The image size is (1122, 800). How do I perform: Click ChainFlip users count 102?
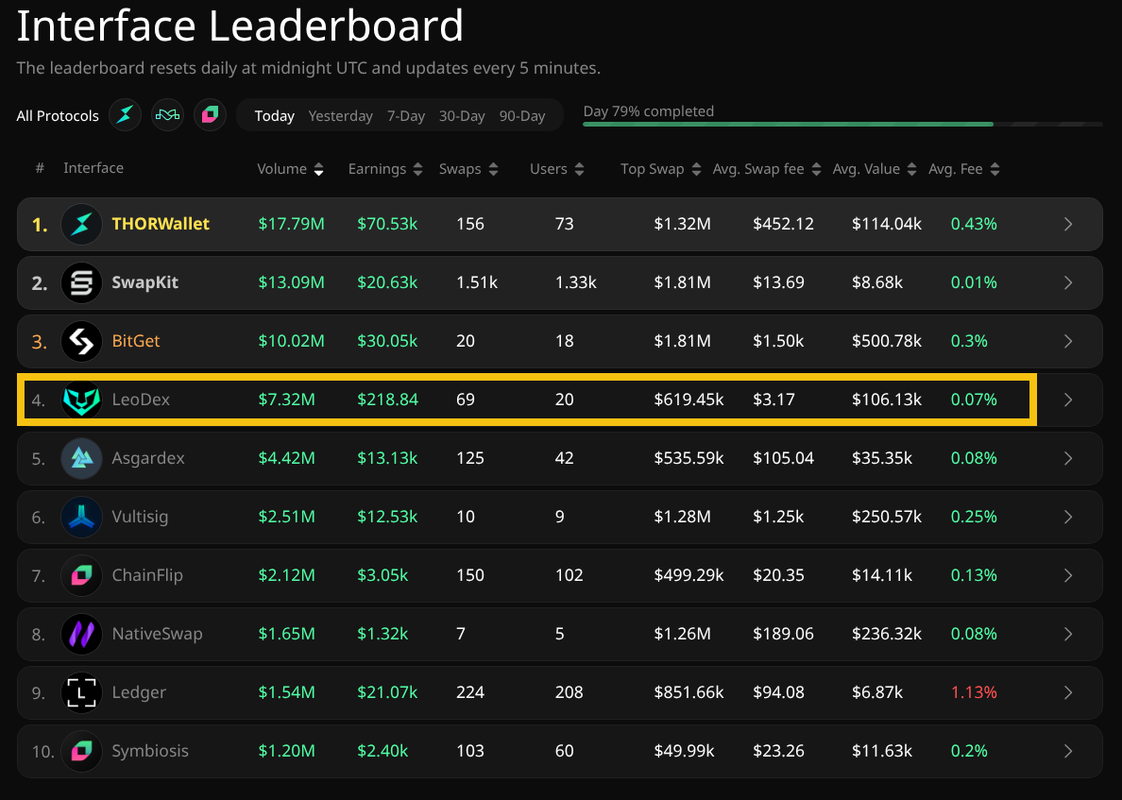click(570, 575)
